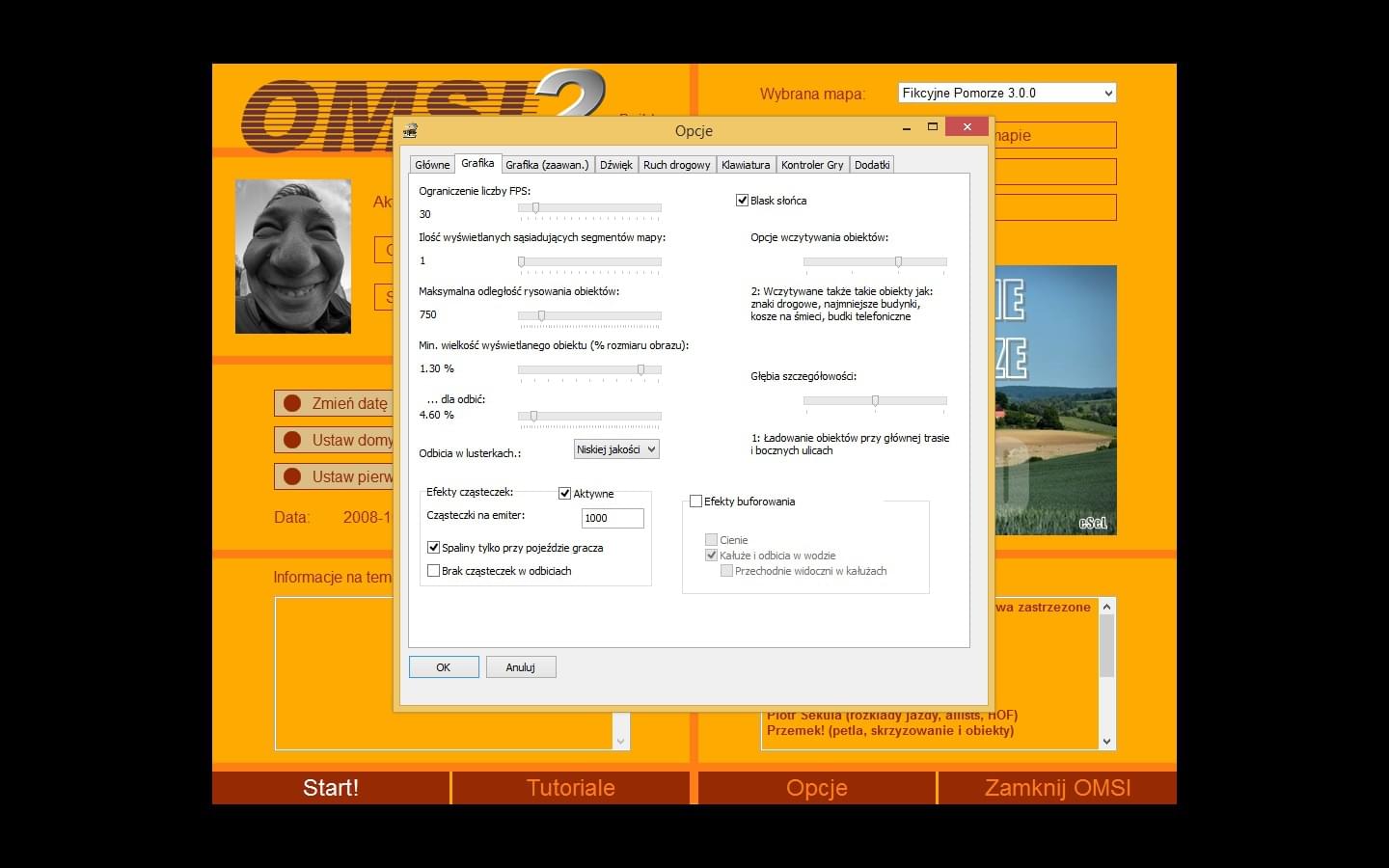Click the Min. wielkość obiektu slider
Viewport: 1389px width, 868px height.
pyautogui.click(x=589, y=370)
